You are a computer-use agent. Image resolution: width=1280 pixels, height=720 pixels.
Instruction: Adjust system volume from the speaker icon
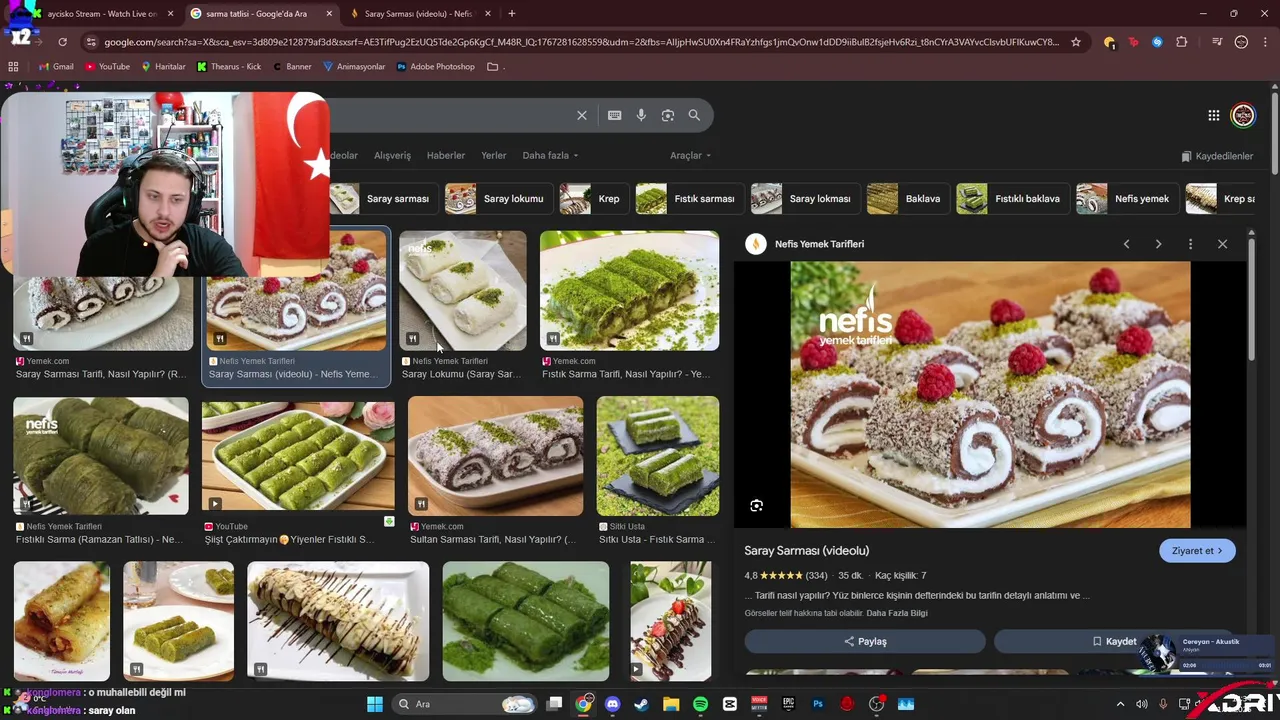(1141, 704)
